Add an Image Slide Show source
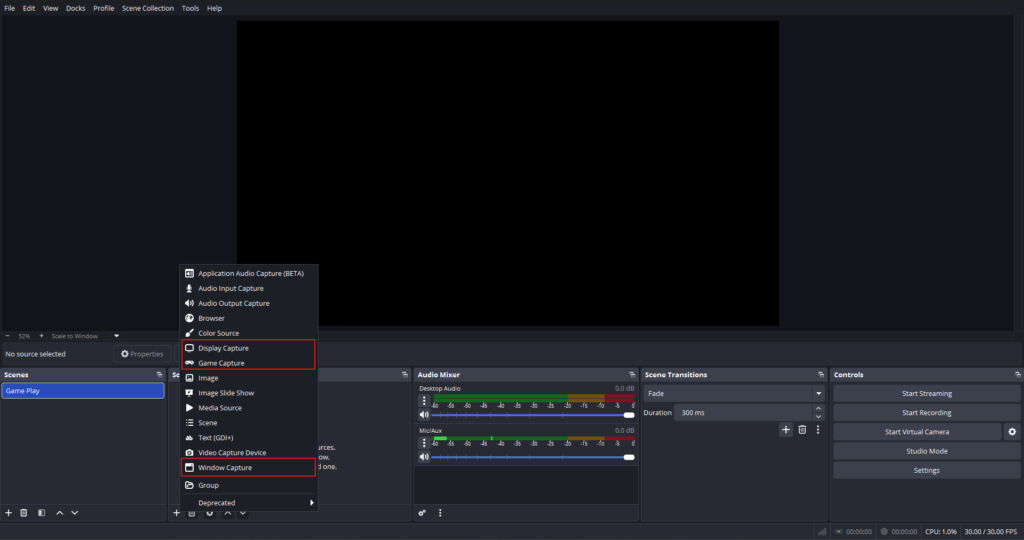This screenshot has height=540, width=1024. [x=249, y=393]
